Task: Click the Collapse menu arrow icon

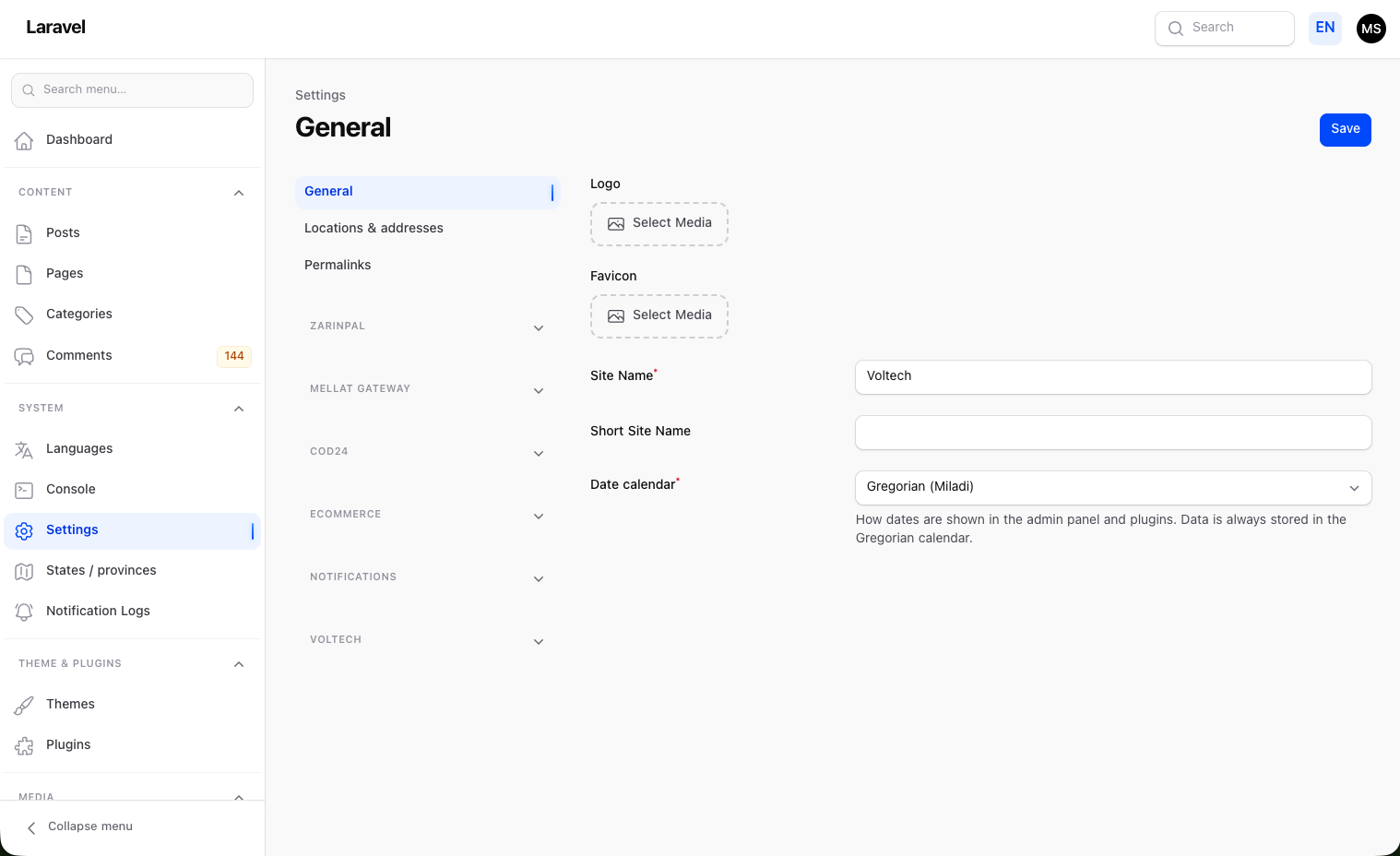Action: click(x=31, y=827)
